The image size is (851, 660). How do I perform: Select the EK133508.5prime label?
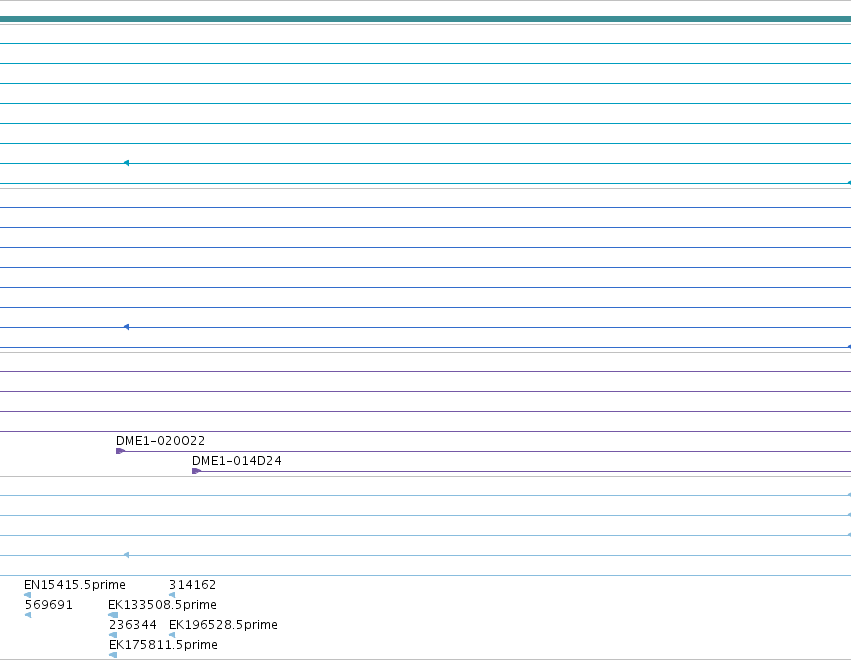point(162,605)
